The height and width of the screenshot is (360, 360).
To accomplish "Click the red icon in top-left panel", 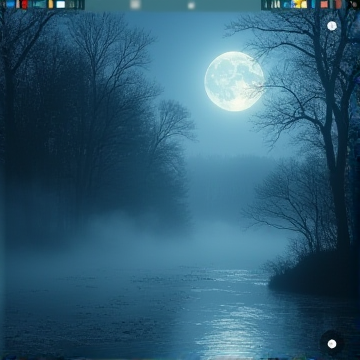I will click(25, 4).
